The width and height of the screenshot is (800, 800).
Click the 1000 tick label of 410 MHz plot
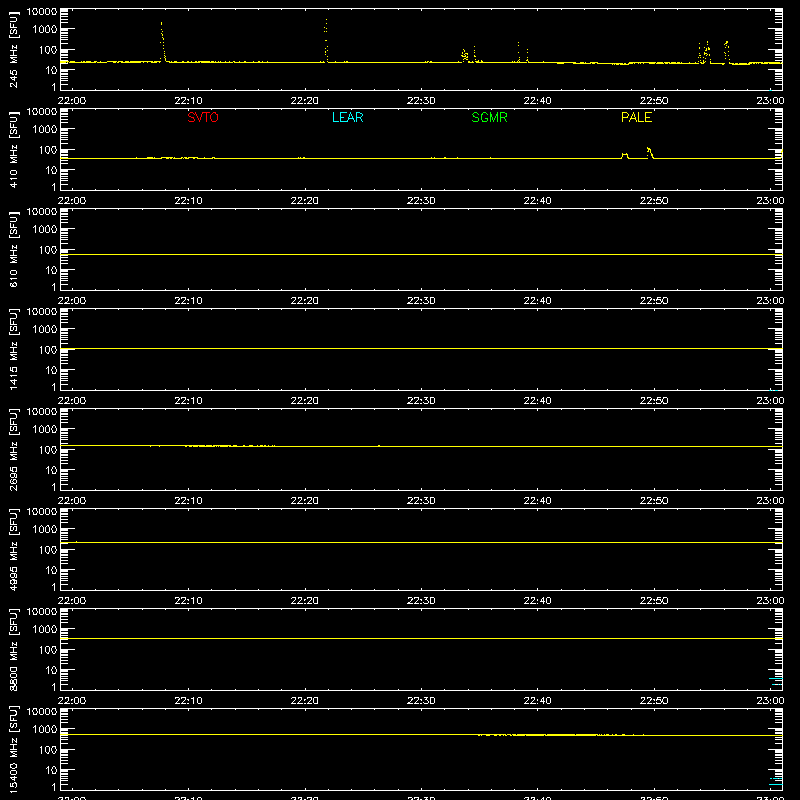pyautogui.click(x=45, y=130)
